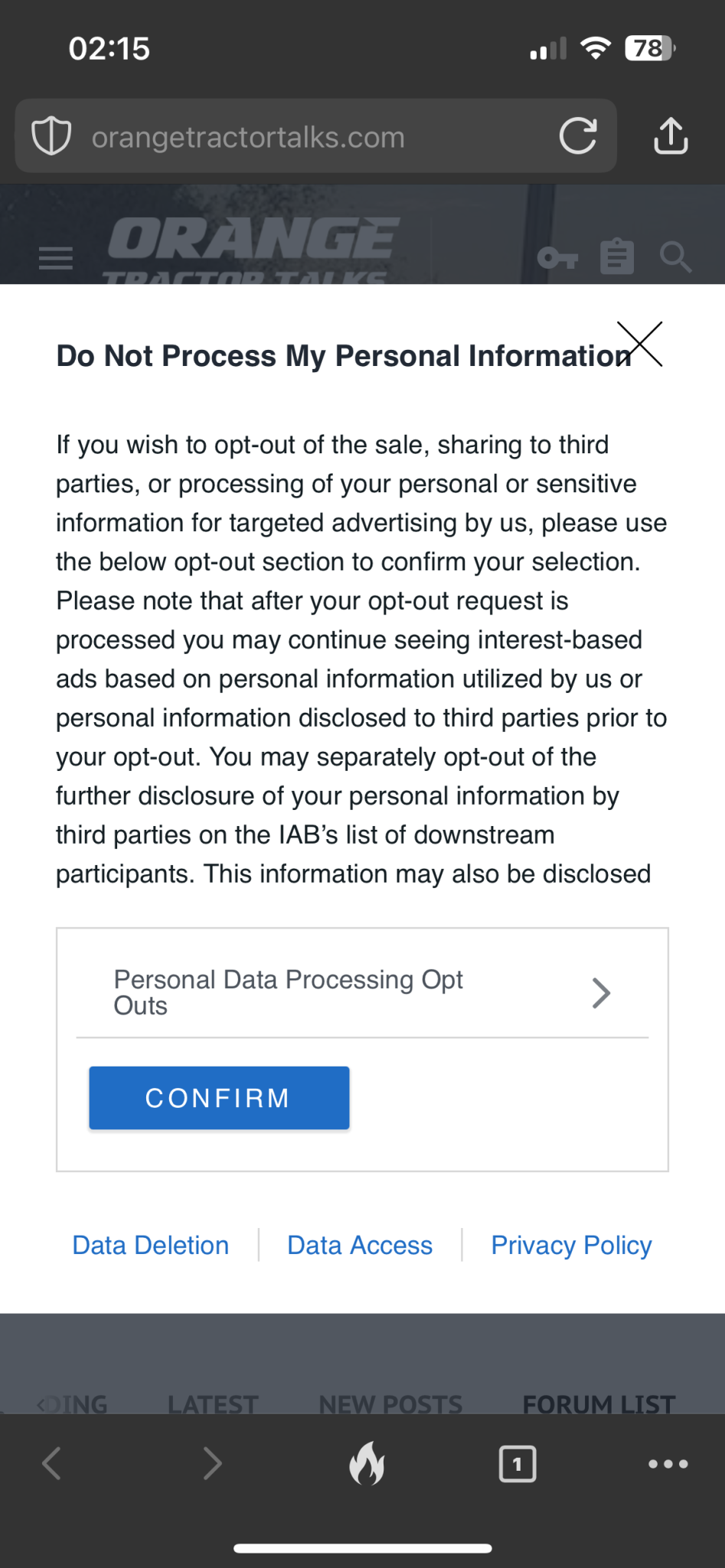Tap the orangetractortalks.com address field
Screen dimensions: 725x1568
tap(316, 136)
